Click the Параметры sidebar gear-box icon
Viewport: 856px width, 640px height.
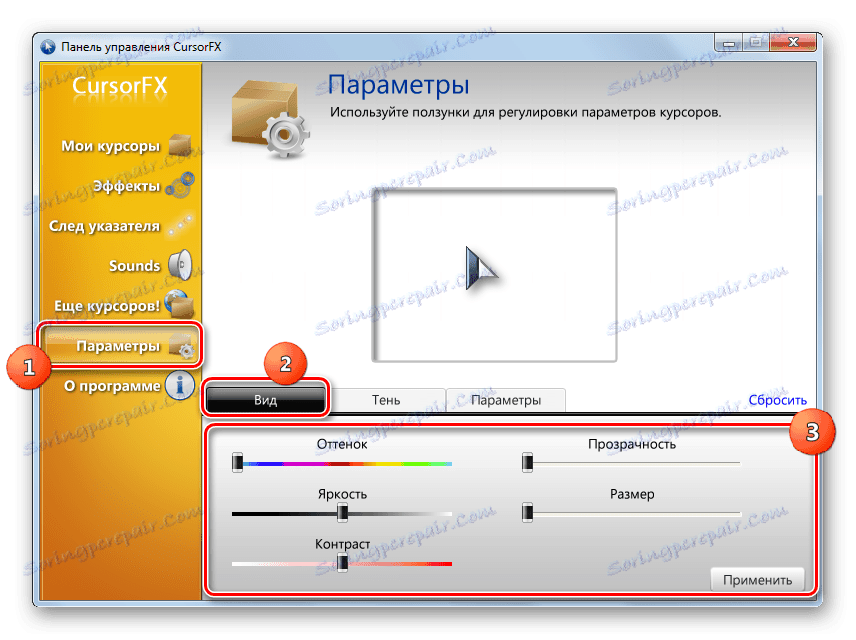tap(181, 346)
